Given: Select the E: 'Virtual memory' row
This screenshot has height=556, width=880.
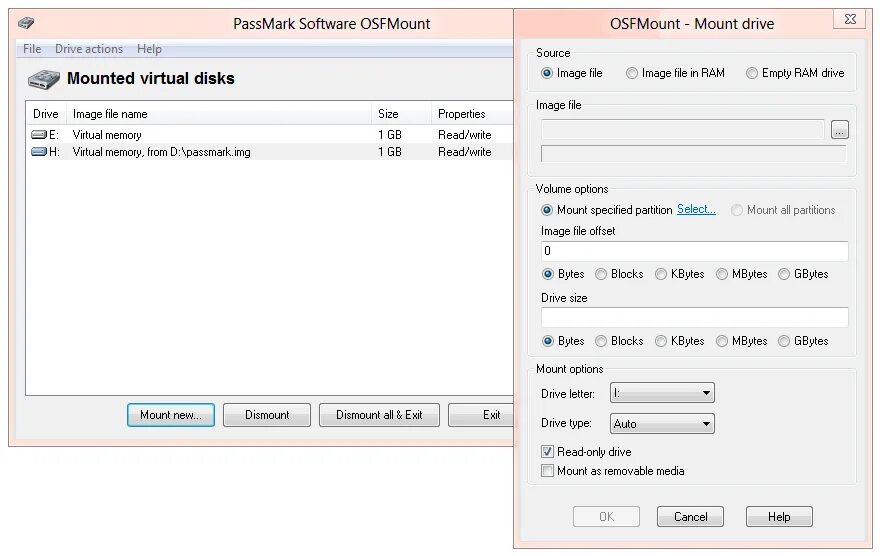Looking at the screenshot, I should 269,135.
